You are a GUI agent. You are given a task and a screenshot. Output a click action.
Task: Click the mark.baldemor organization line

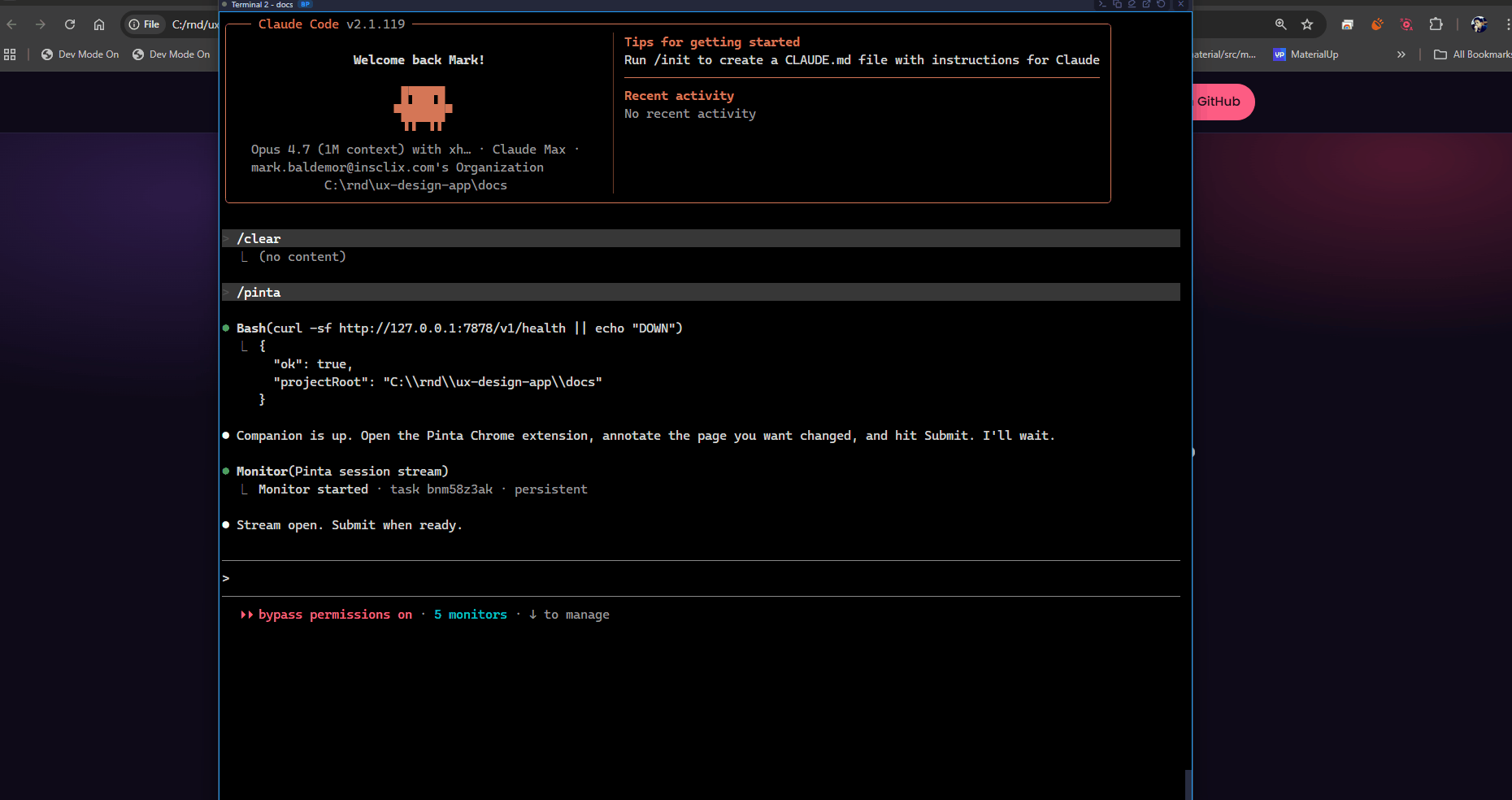point(398,167)
